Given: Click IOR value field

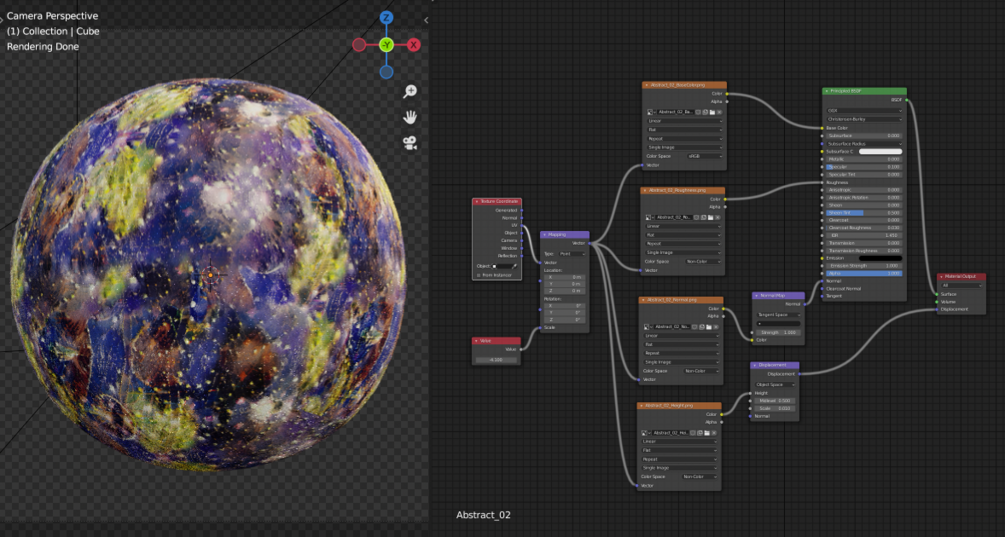Looking at the screenshot, I should pyautogui.click(x=865, y=235).
